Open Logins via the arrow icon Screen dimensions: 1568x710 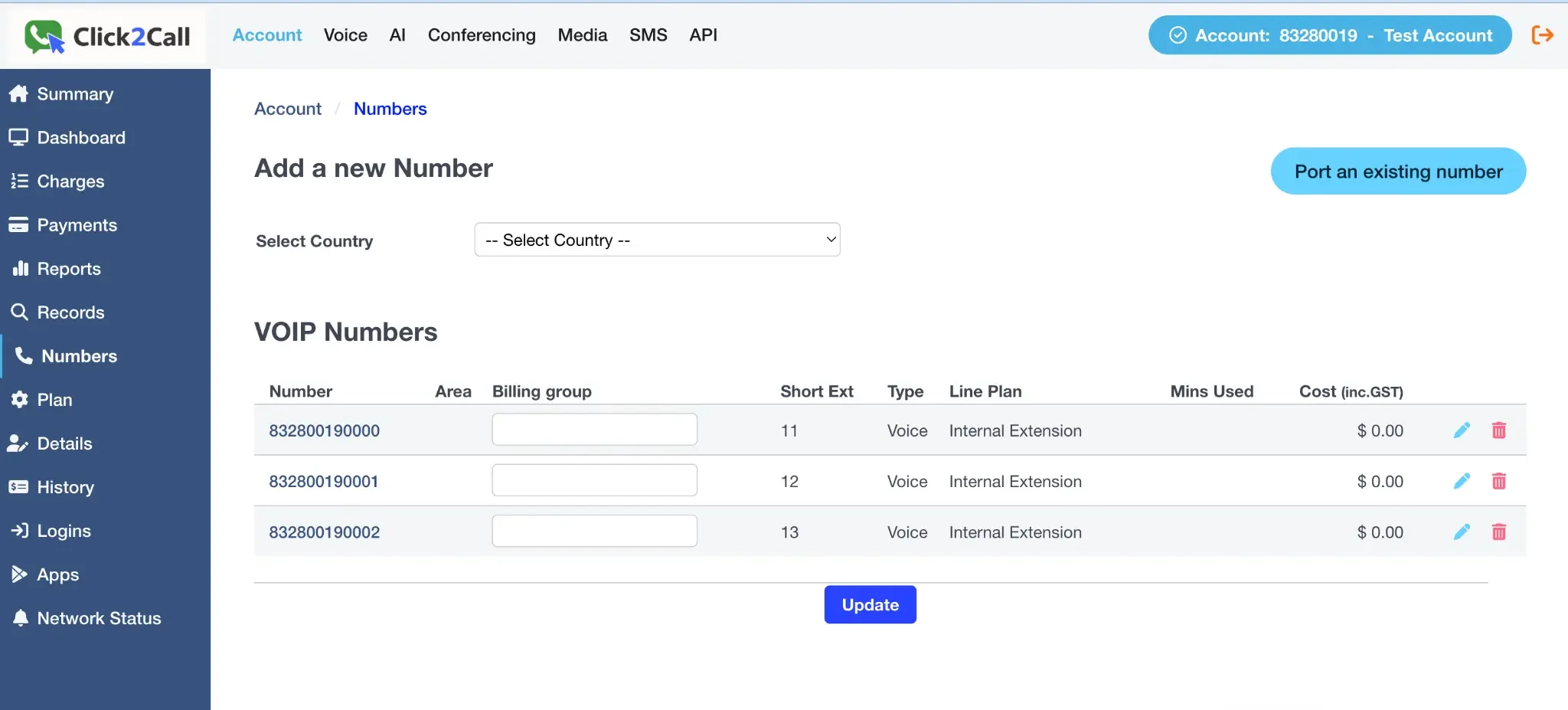pyautogui.click(x=21, y=530)
